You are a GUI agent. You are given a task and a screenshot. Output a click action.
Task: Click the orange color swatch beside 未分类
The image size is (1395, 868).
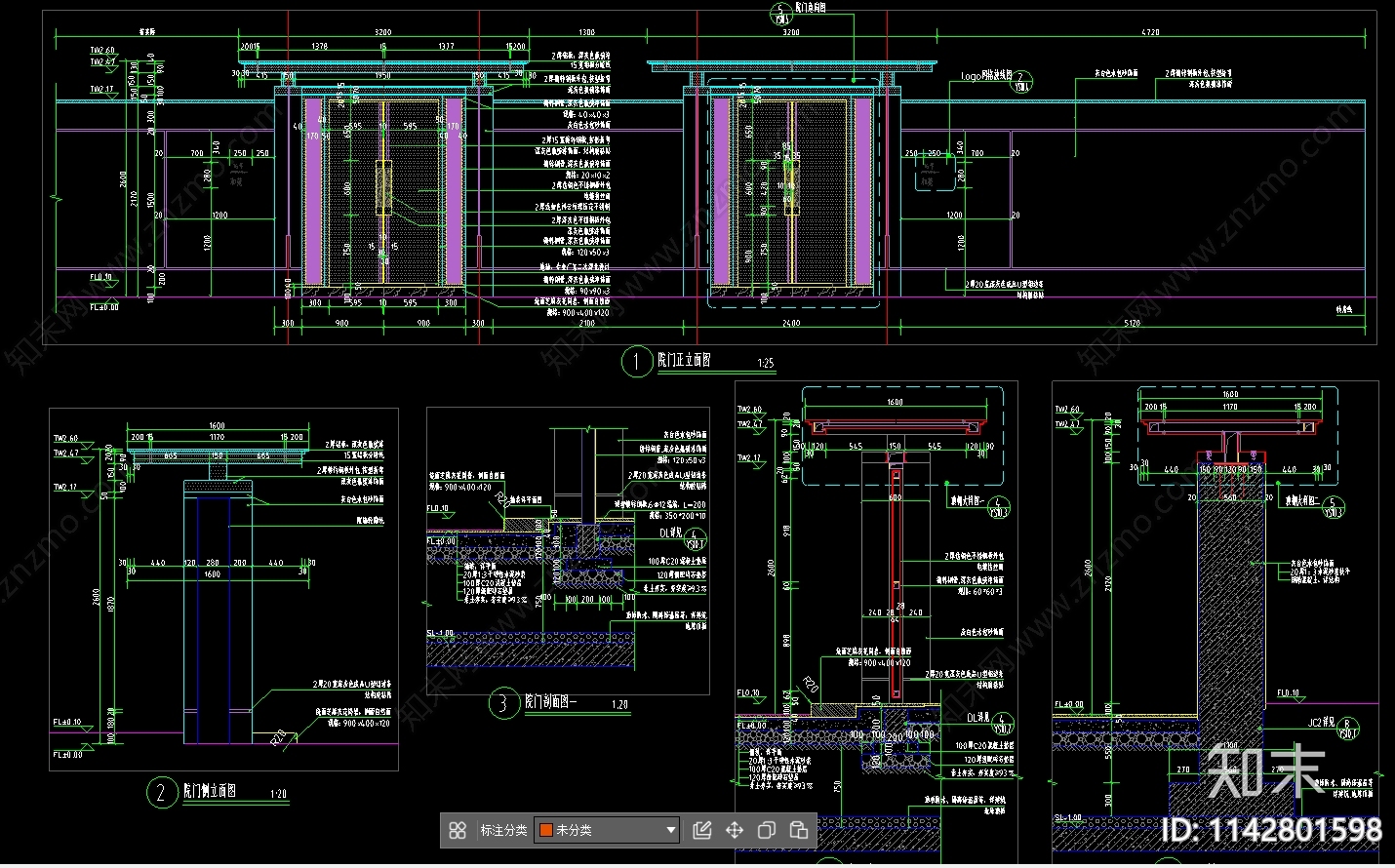(x=546, y=830)
